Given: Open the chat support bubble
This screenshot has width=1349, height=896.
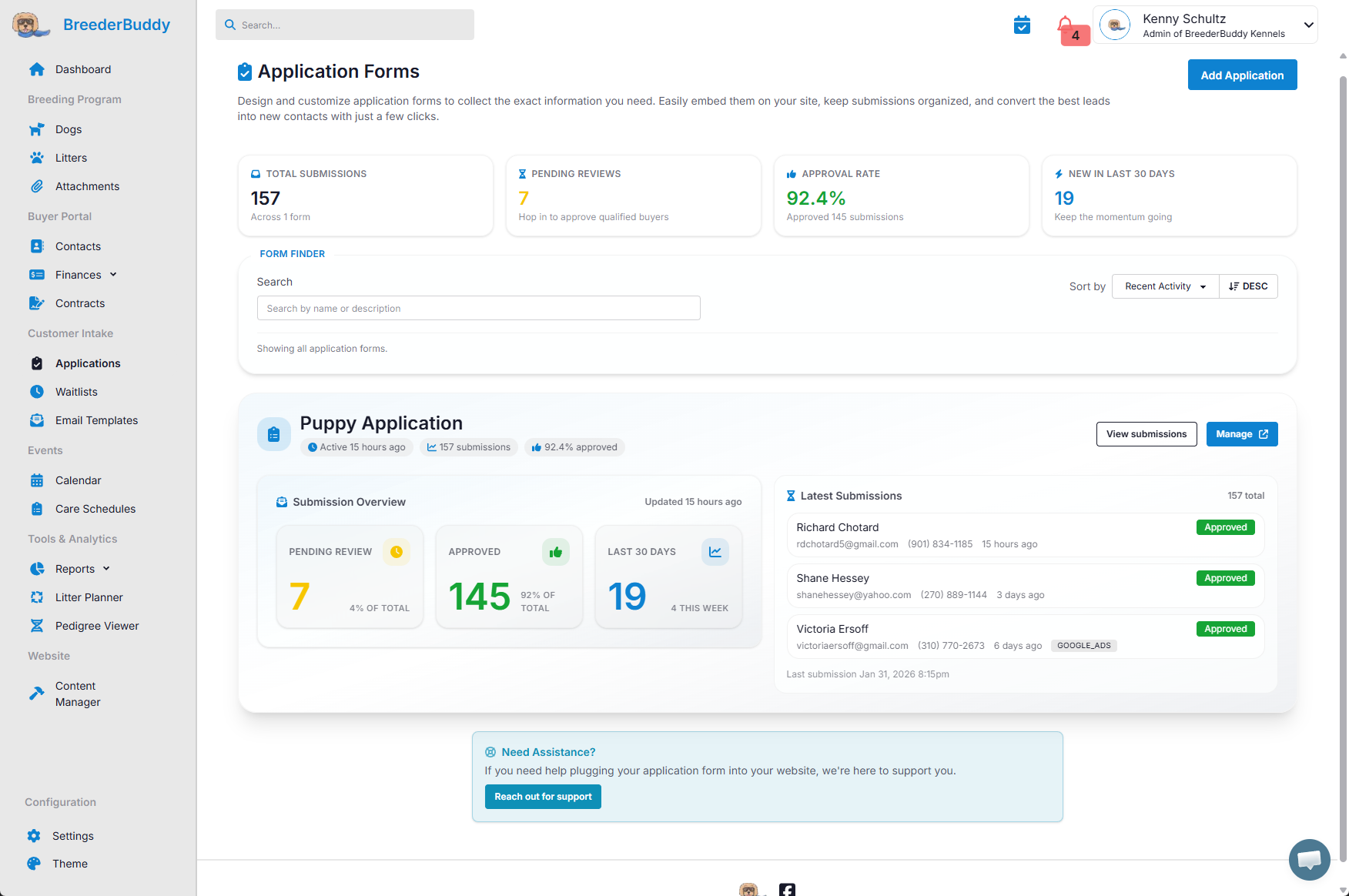Looking at the screenshot, I should [1309, 860].
